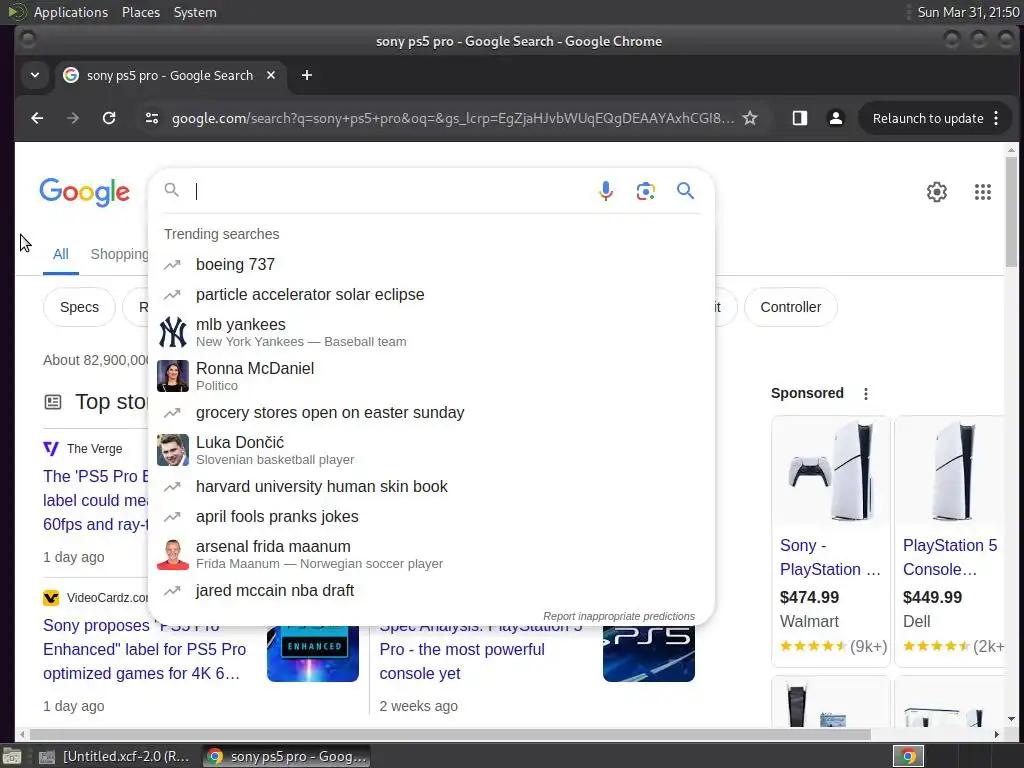Open Spec Analysis PlayStation 5 Pro article

pos(480,649)
